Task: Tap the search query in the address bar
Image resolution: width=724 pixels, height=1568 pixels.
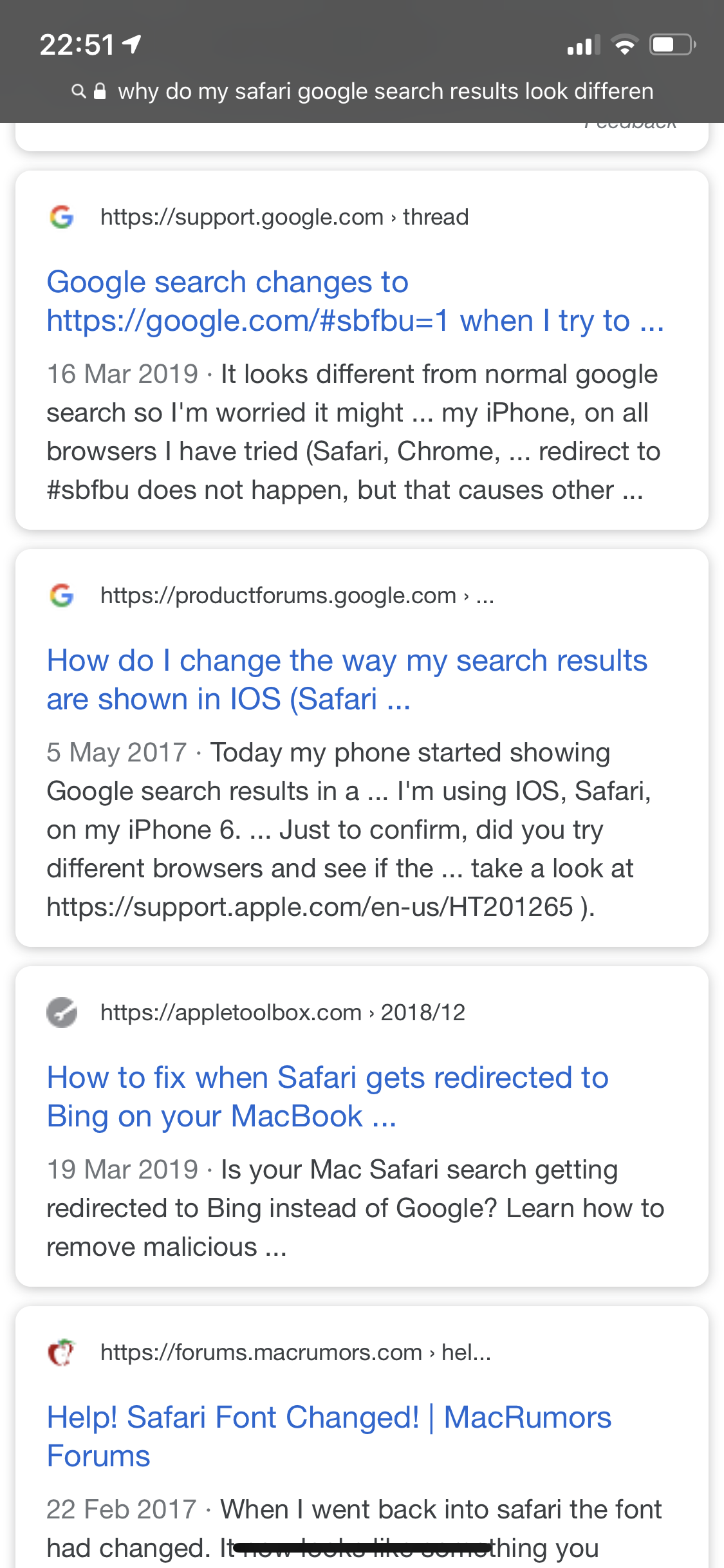Action: pos(385,91)
